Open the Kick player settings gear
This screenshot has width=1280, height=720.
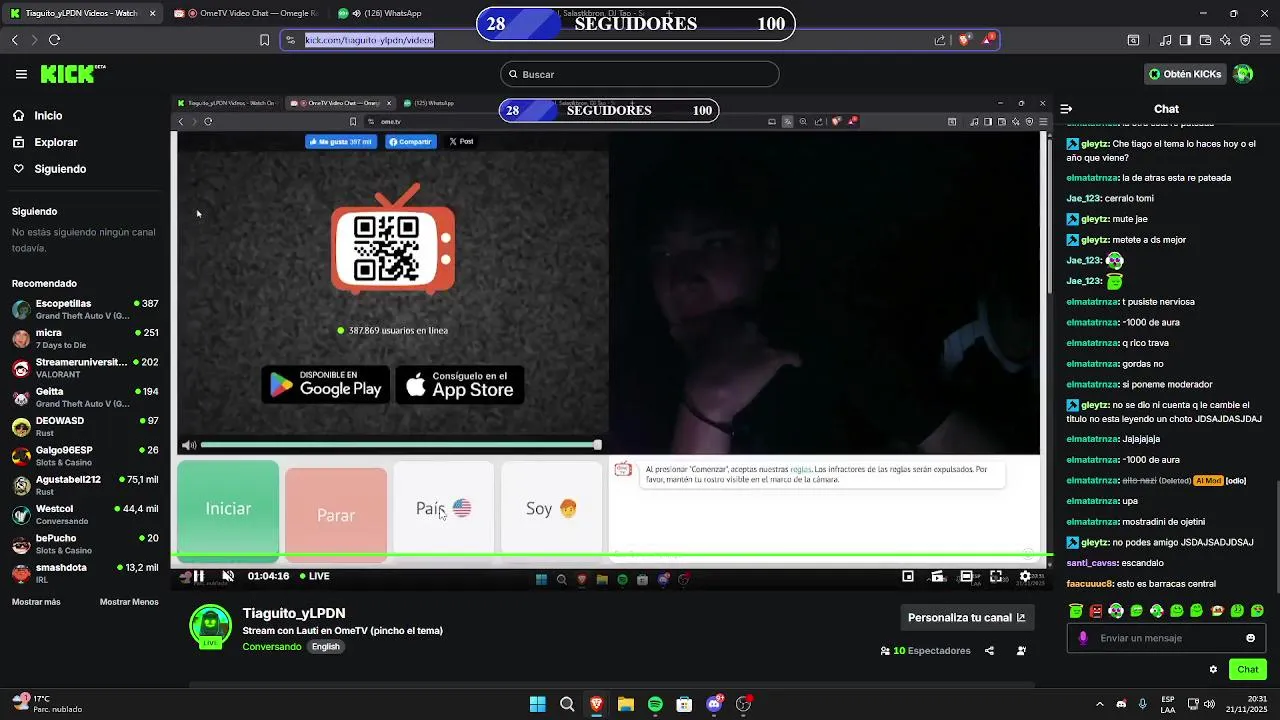point(1025,576)
